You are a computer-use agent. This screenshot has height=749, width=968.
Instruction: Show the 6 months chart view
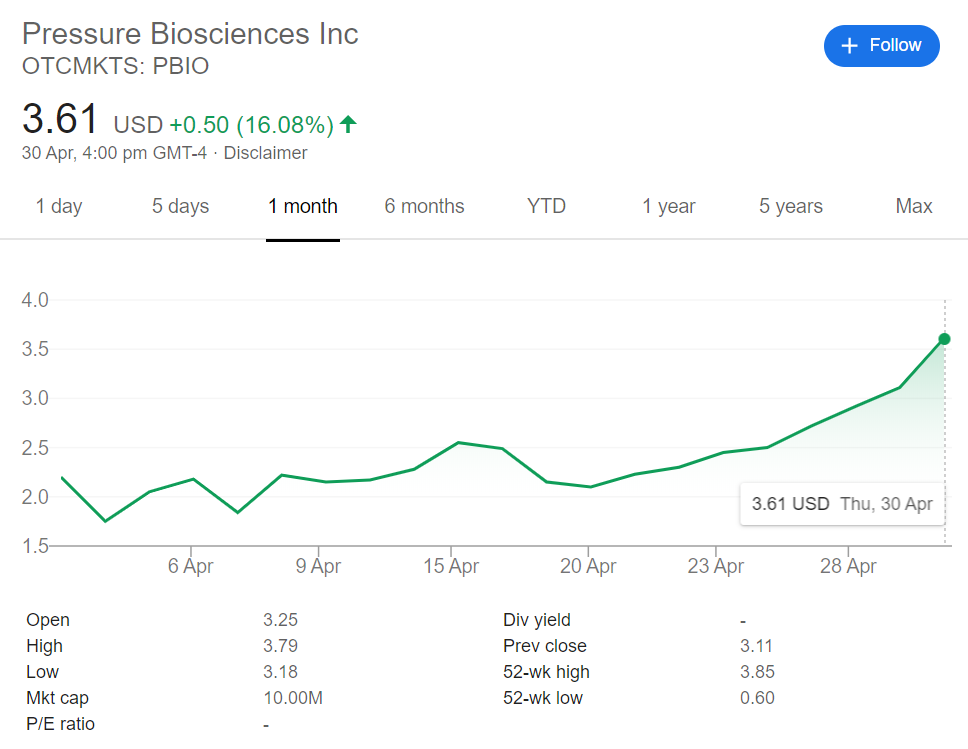click(x=424, y=207)
